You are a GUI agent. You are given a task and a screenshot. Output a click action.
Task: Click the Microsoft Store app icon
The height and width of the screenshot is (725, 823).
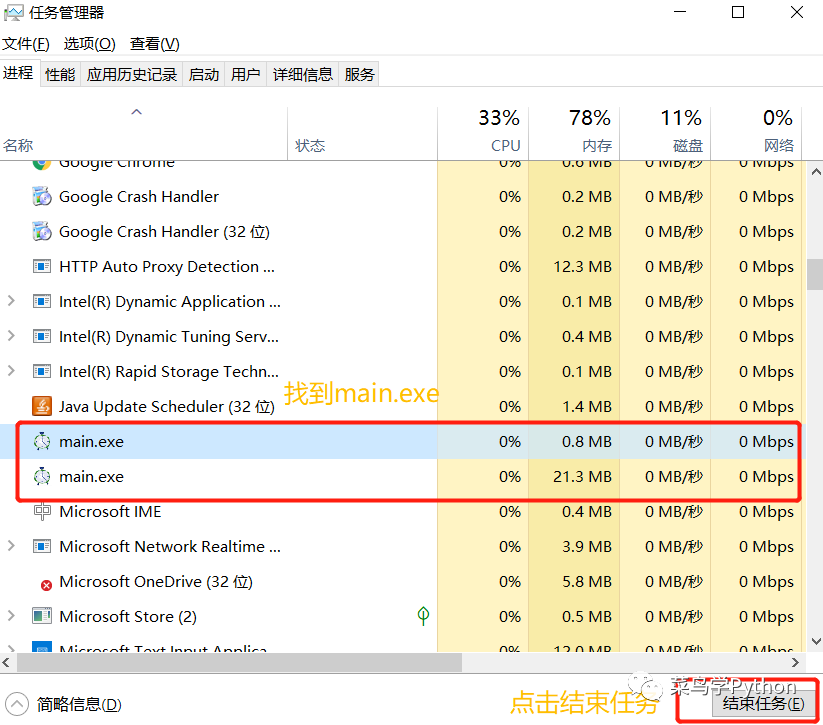[42, 616]
